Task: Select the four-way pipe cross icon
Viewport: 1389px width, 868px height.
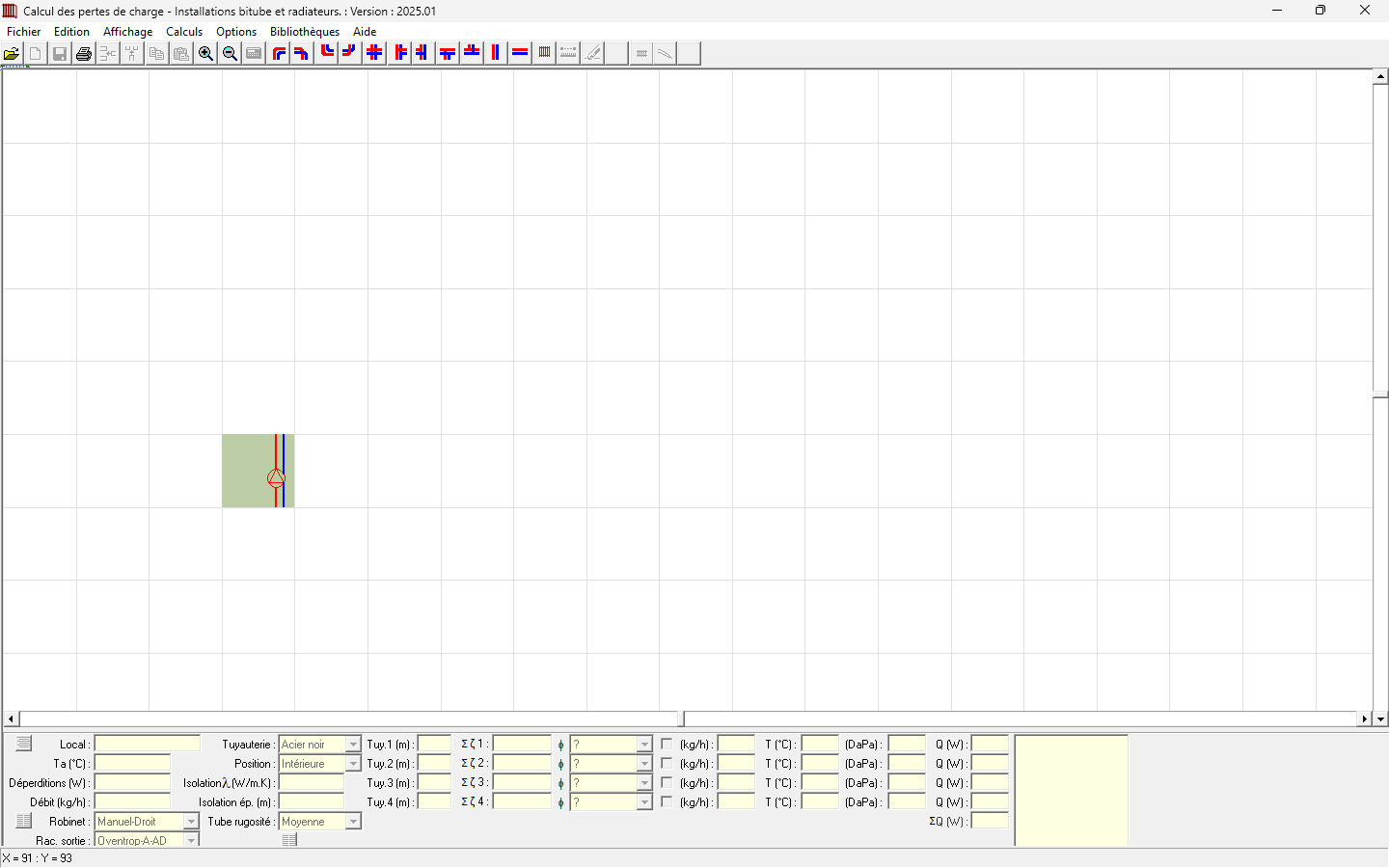Action: pos(374,53)
